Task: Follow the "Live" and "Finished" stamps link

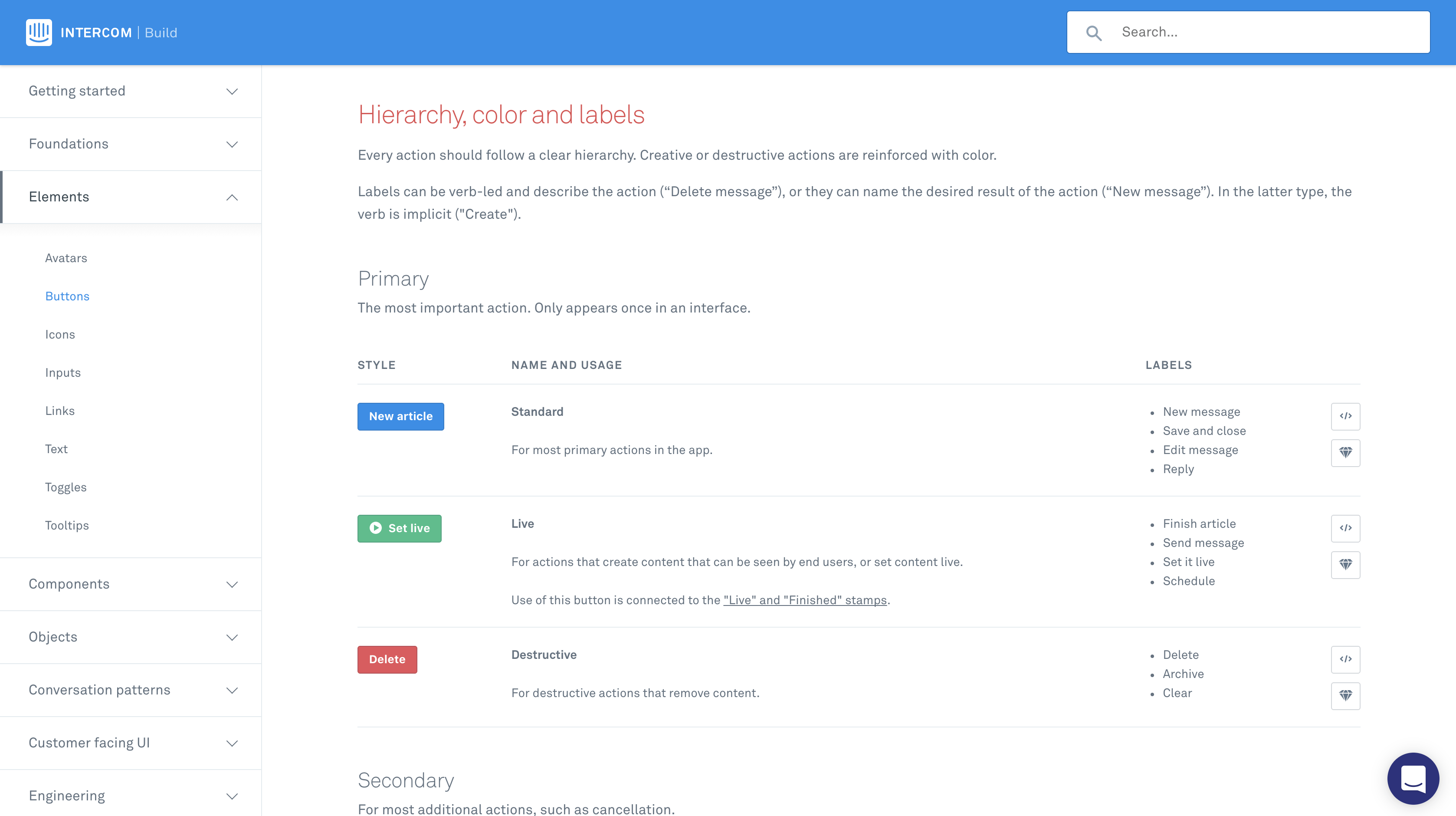Action: [x=805, y=600]
